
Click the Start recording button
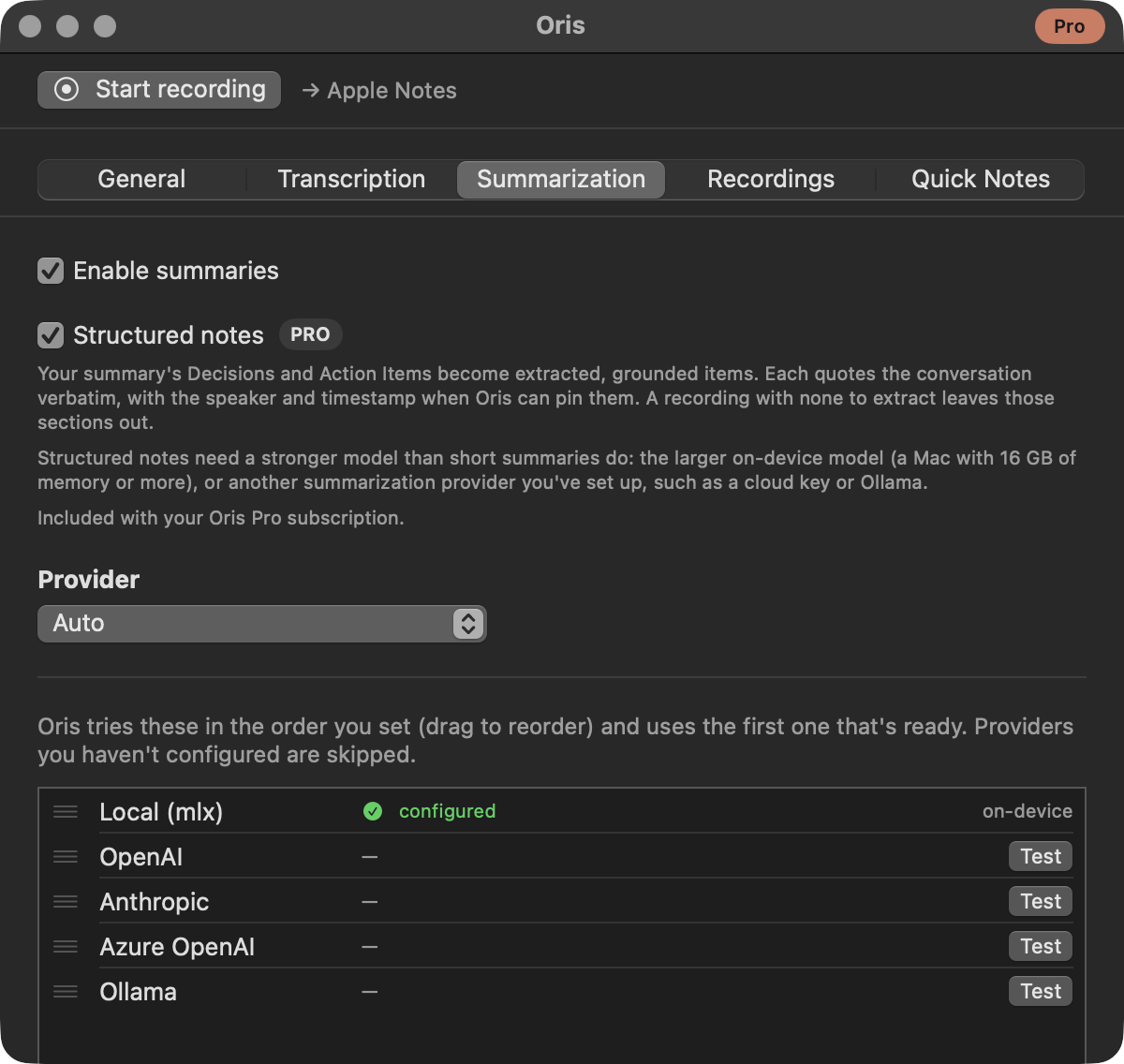click(159, 90)
